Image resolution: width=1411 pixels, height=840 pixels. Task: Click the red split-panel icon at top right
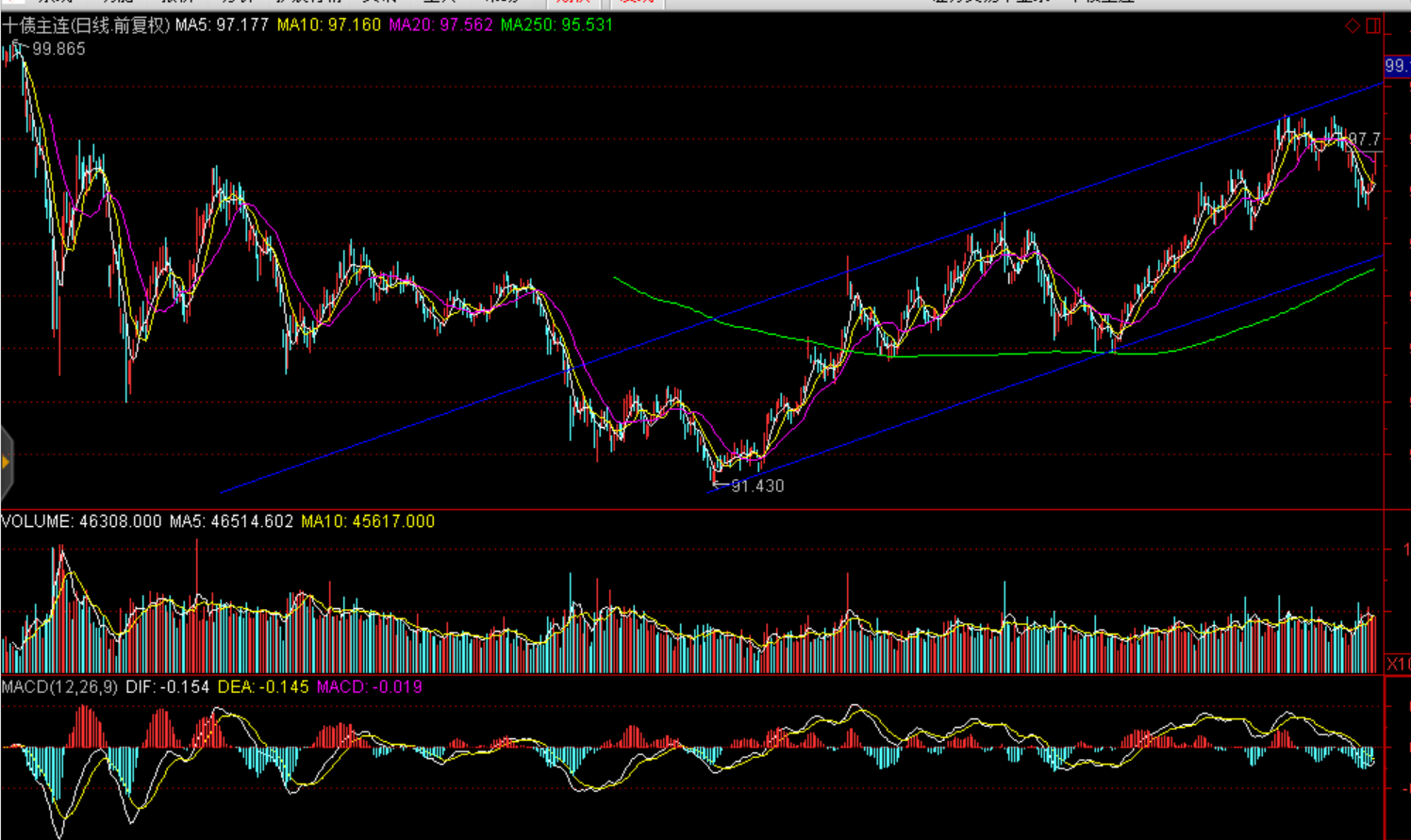[1373, 25]
